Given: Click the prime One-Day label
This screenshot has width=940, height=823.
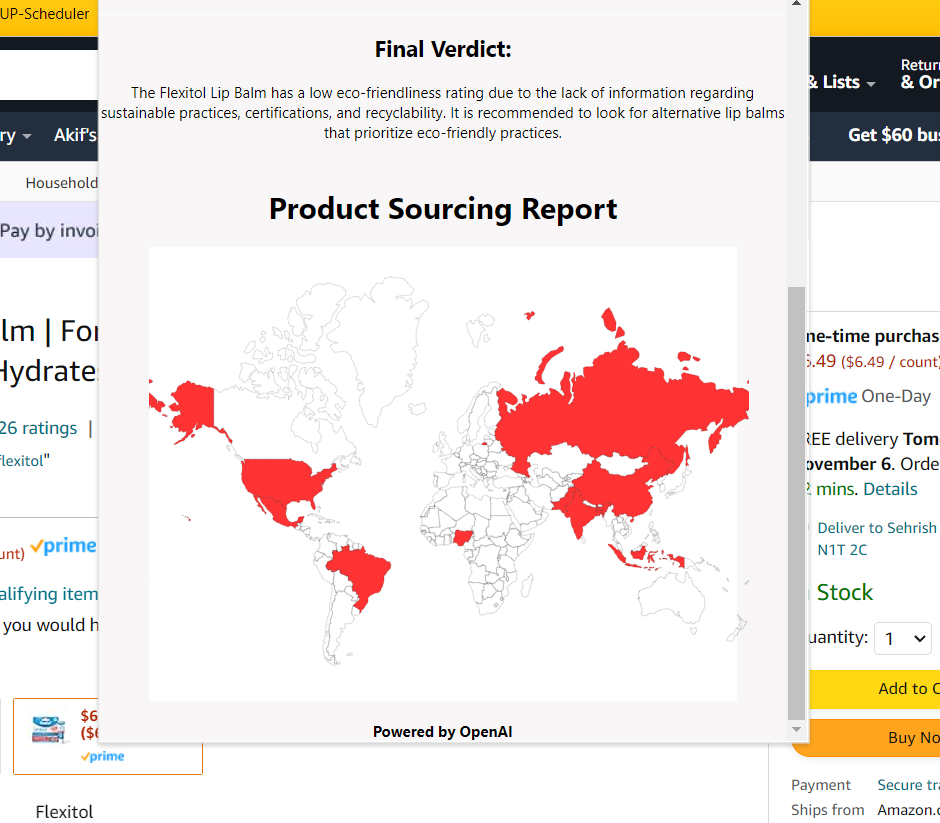Looking at the screenshot, I should pyautogui.click(x=869, y=396).
